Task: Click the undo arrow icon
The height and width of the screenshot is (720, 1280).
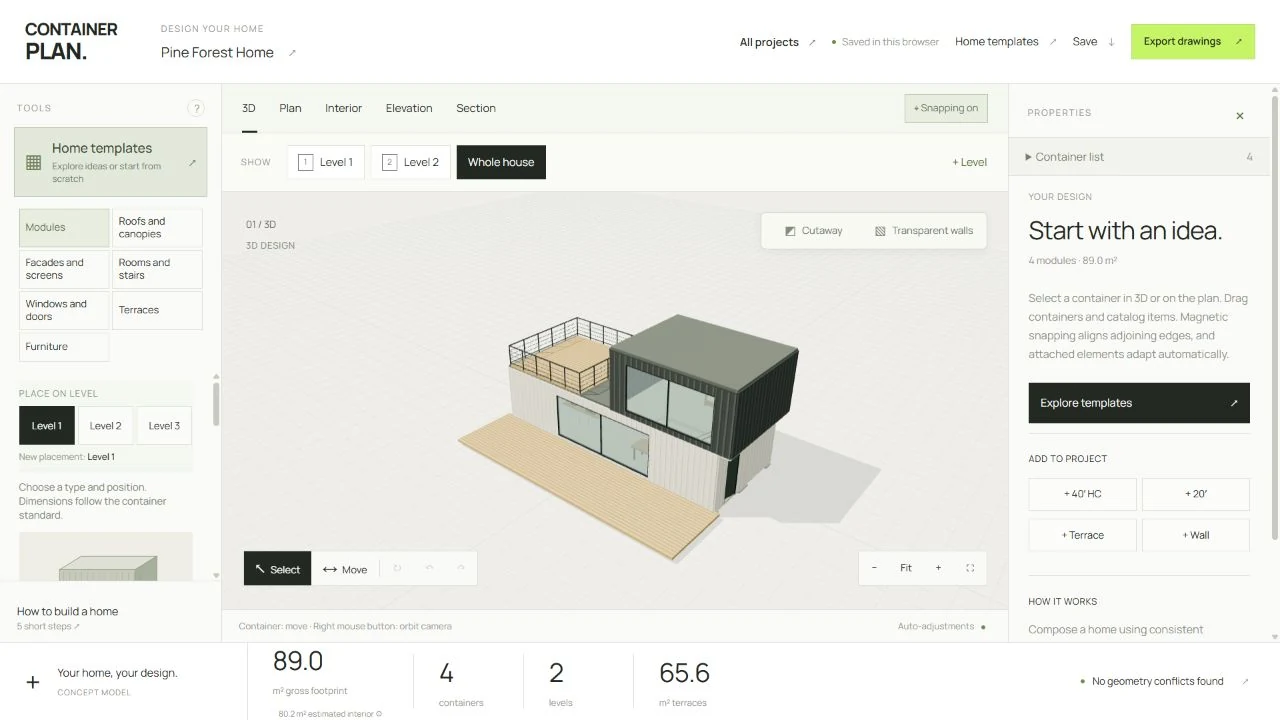Action: (429, 568)
